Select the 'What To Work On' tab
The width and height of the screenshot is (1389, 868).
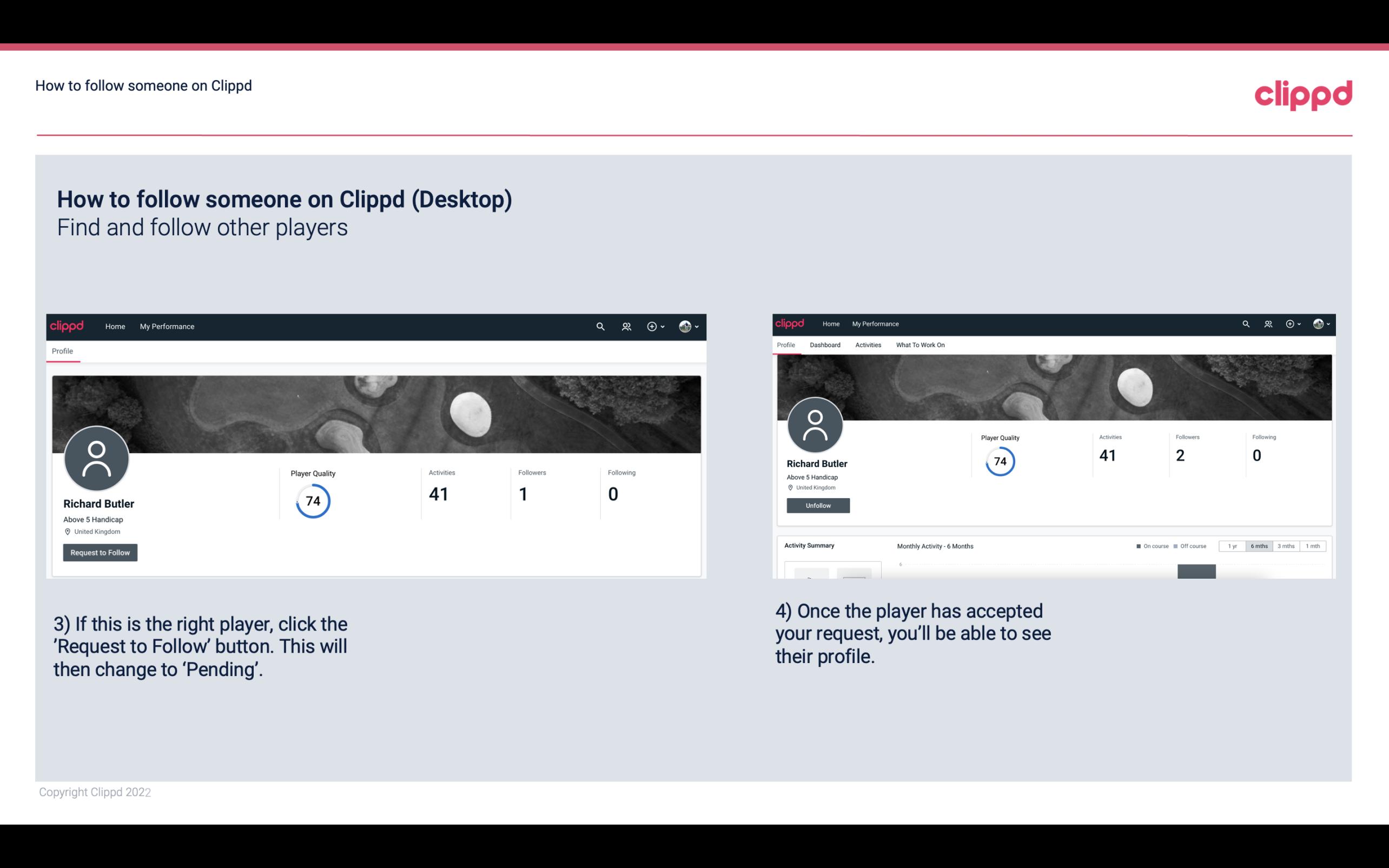point(920,344)
